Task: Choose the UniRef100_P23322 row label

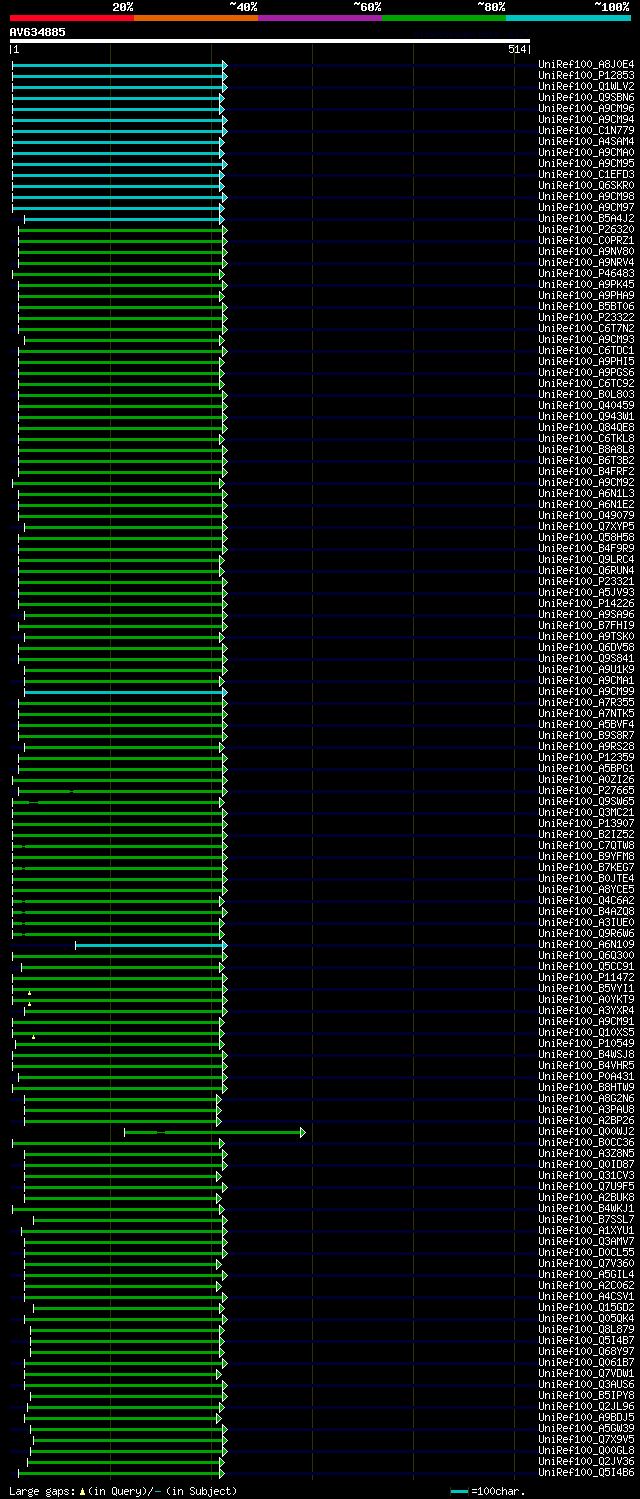Action: click(x=586, y=317)
